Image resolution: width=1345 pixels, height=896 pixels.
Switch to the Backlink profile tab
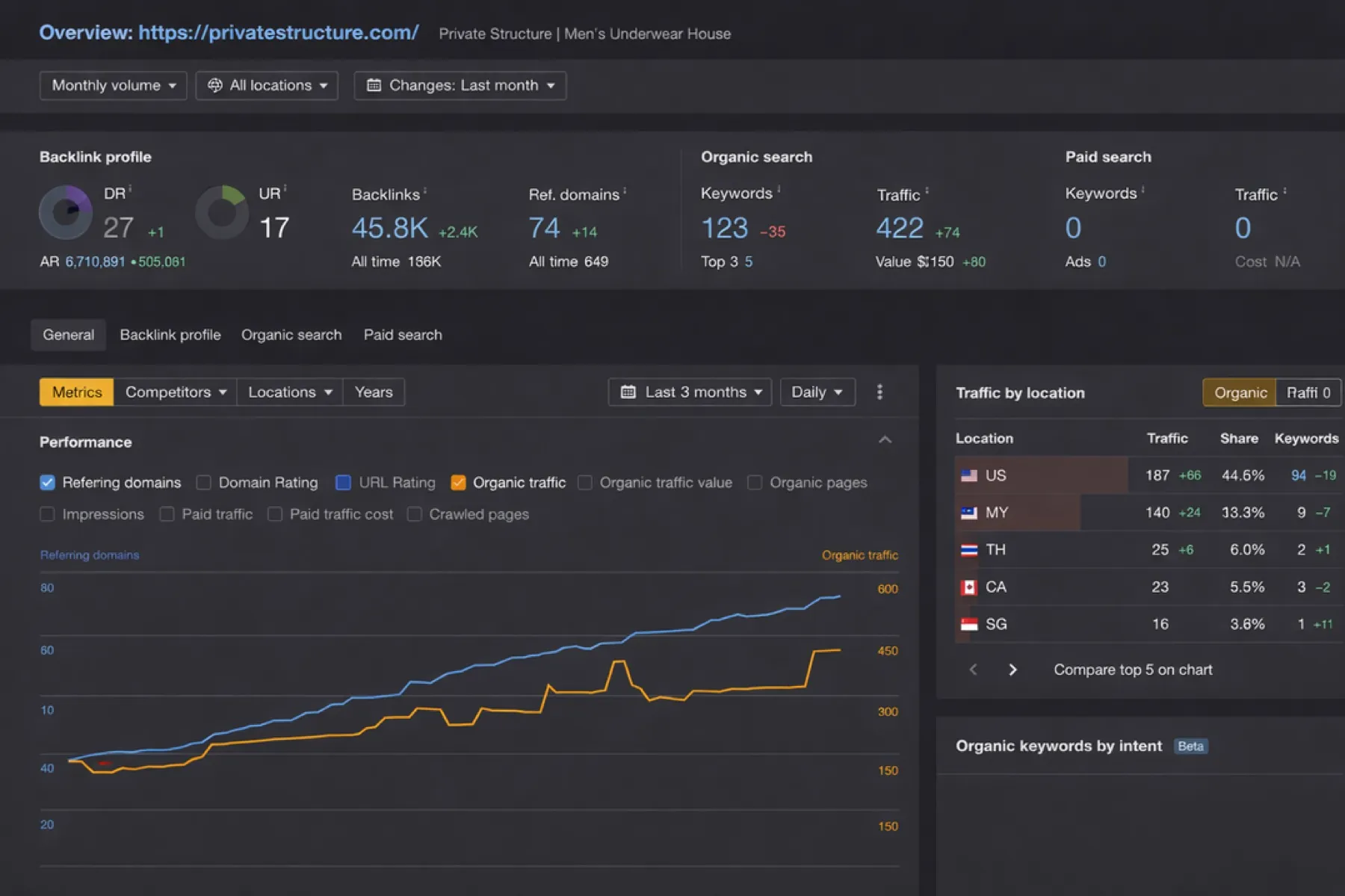click(x=170, y=335)
